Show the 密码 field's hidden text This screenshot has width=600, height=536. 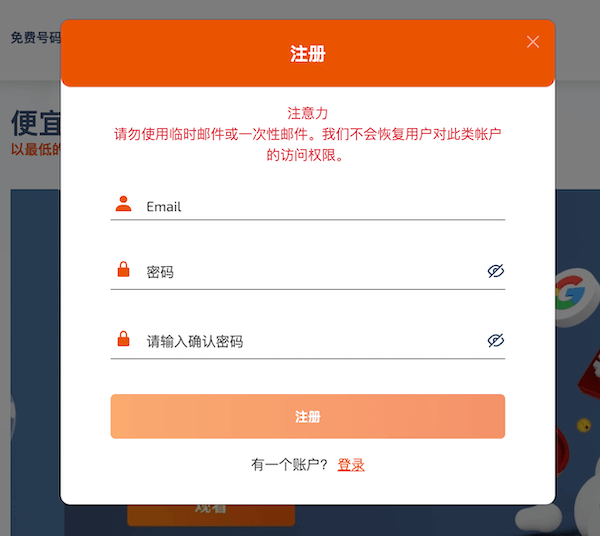point(495,271)
